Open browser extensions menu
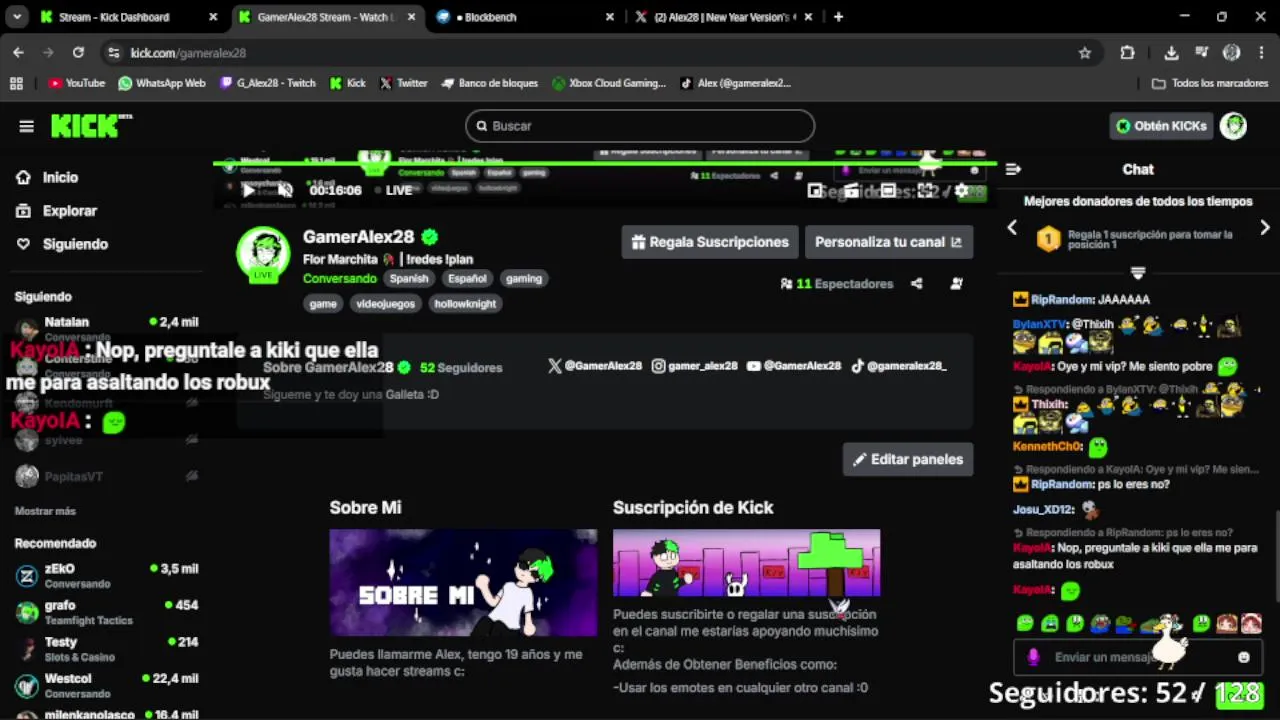Image resolution: width=1280 pixels, height=720 pixels. [1128, 52]
